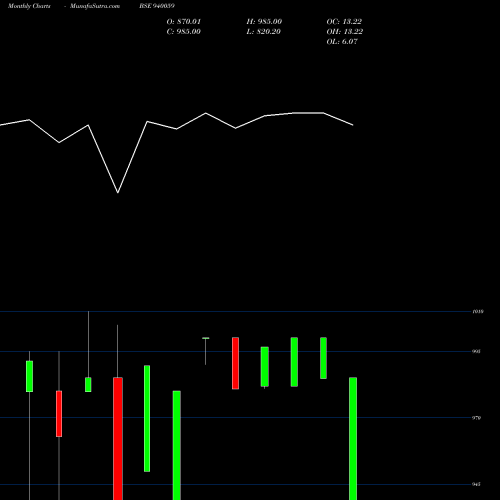Select the high value 'H: 985.00'
Viewport: 500px width, 500px height.
tap(264, 22)
